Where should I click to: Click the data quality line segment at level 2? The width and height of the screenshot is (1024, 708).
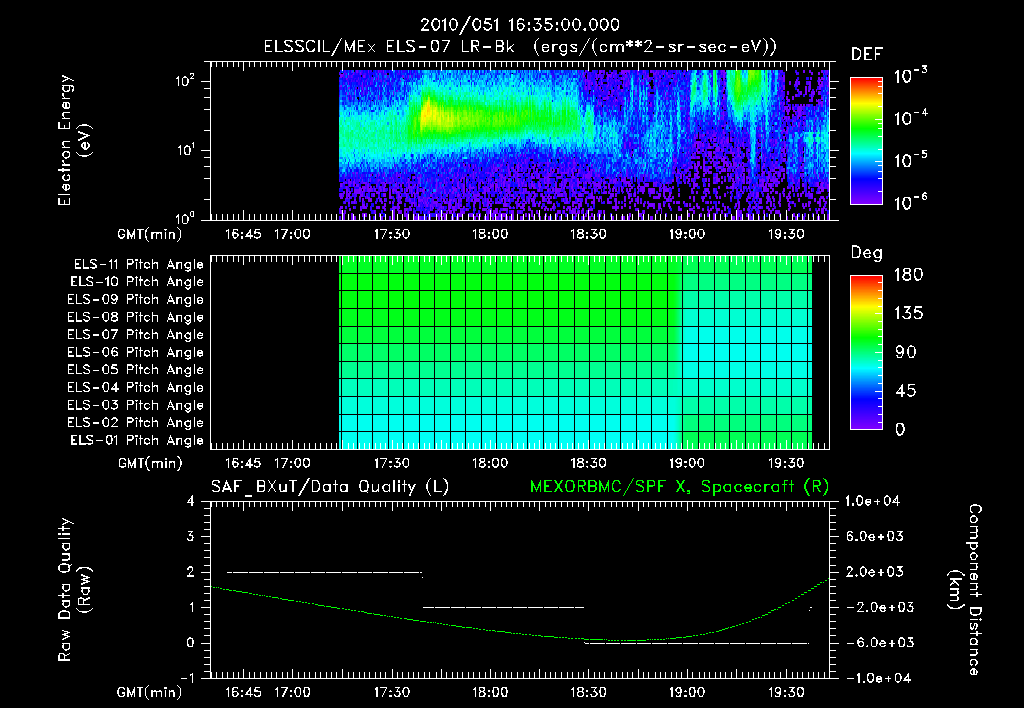click(x=325, y=572)
